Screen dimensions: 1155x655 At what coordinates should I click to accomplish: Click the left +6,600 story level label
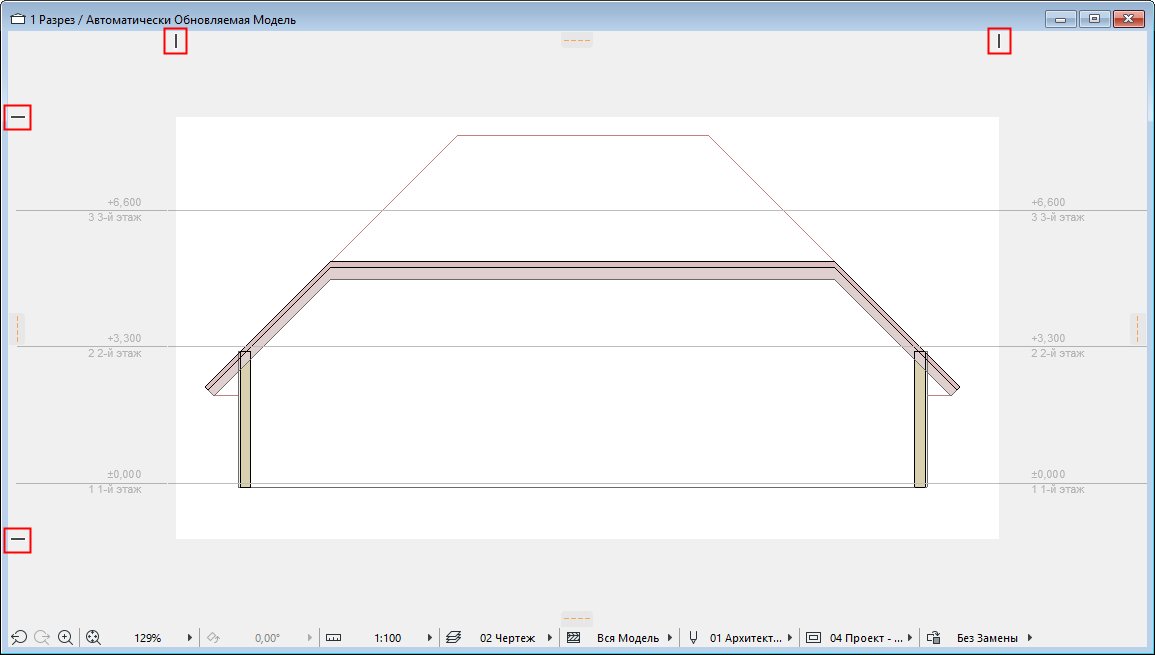point(124,202)
